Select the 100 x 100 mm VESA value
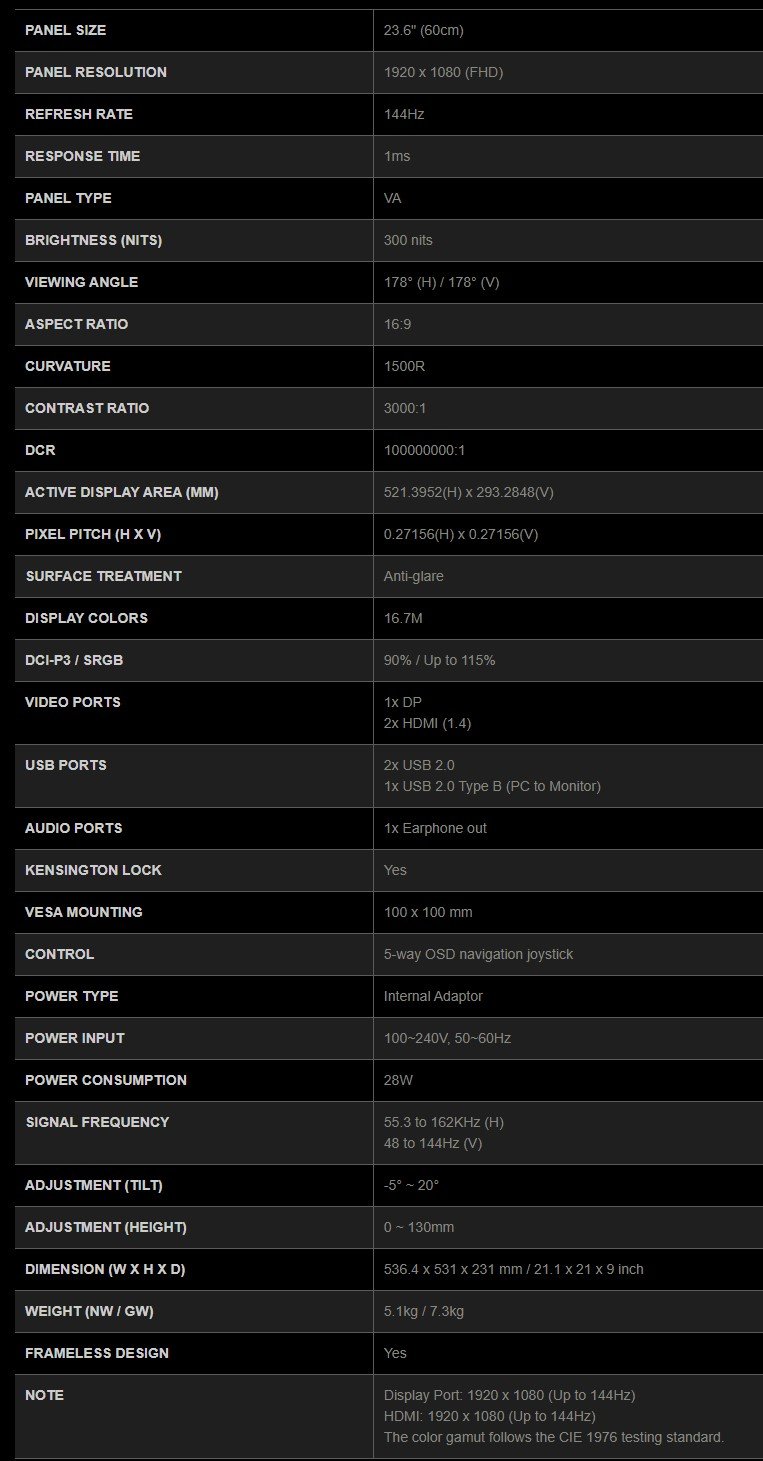This screenshot has width=763, height=1461. click(x=428, y=912)
